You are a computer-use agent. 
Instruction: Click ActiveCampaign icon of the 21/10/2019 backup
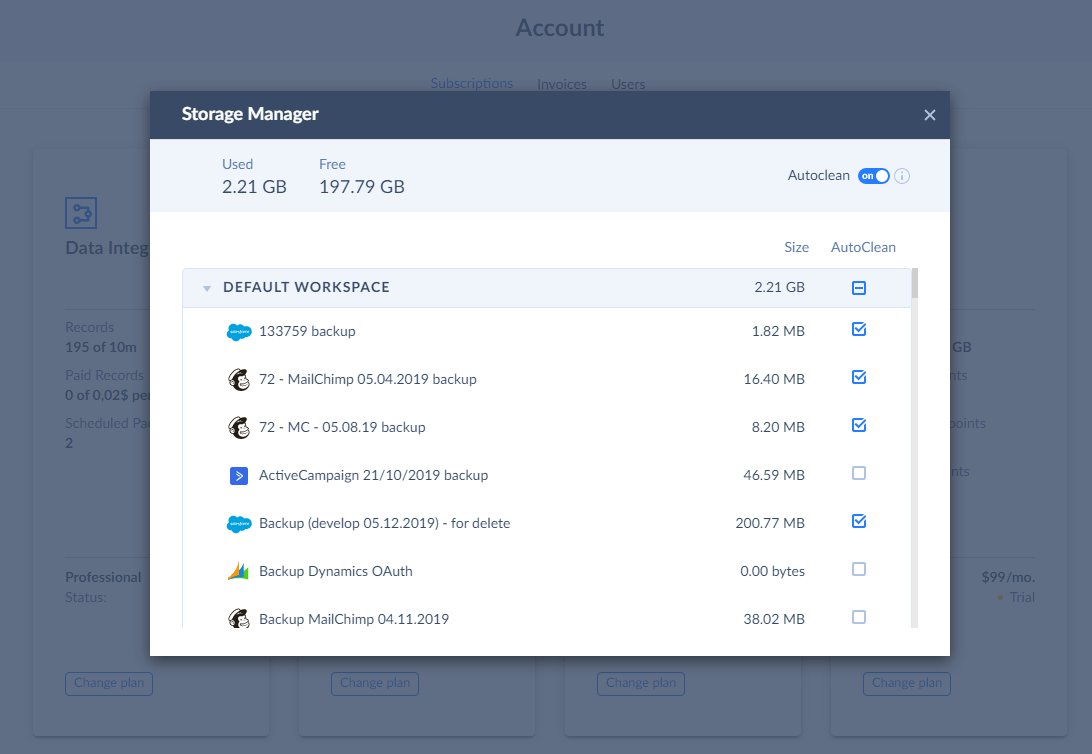[239, 476]
